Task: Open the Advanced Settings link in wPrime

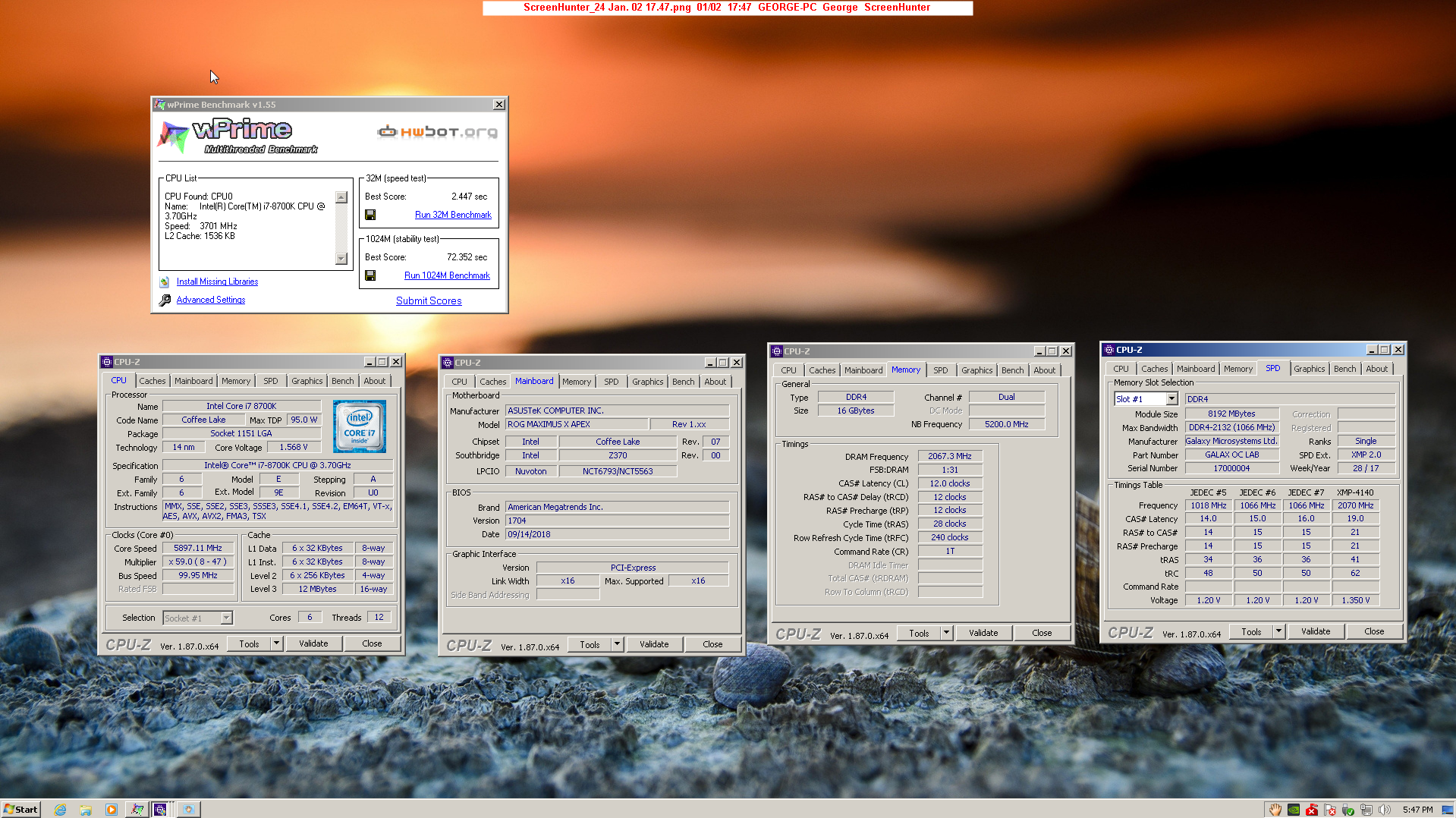Action: tap(211, 300)
